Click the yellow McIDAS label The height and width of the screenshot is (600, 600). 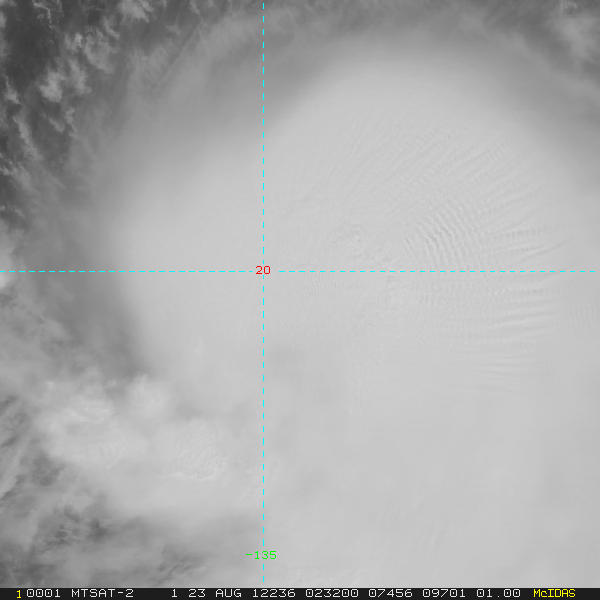point(554,593)
